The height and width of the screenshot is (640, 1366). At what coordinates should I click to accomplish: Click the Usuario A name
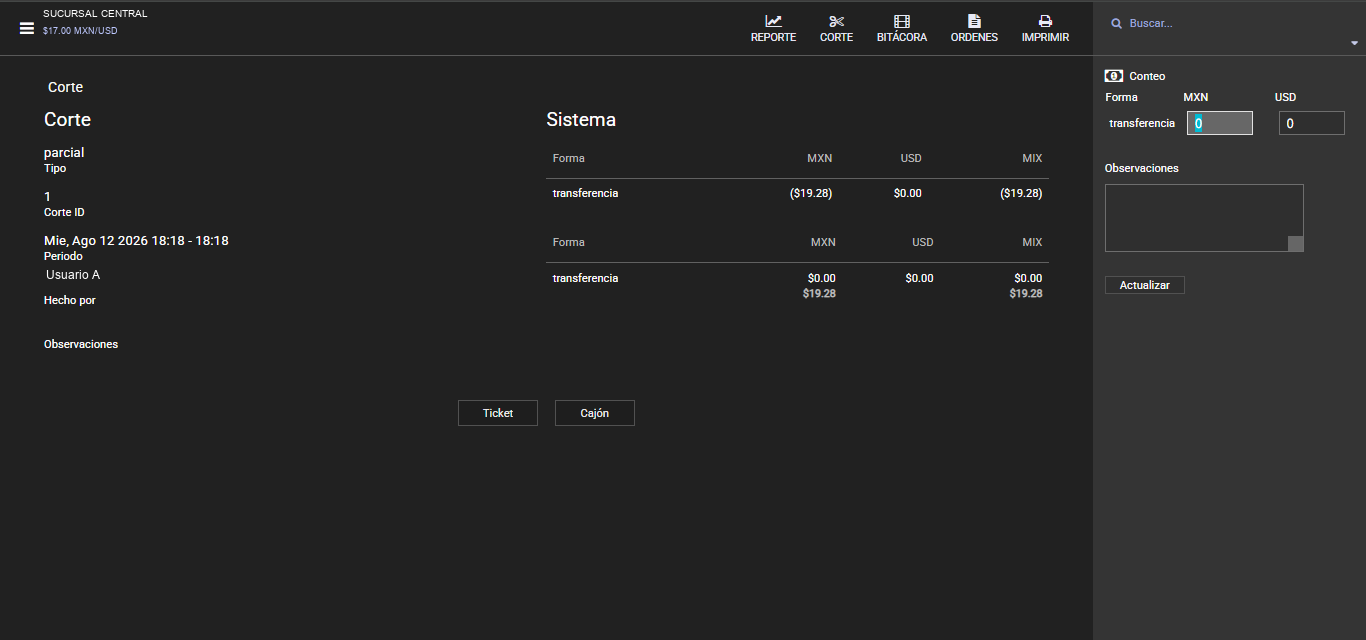(73, 275)
